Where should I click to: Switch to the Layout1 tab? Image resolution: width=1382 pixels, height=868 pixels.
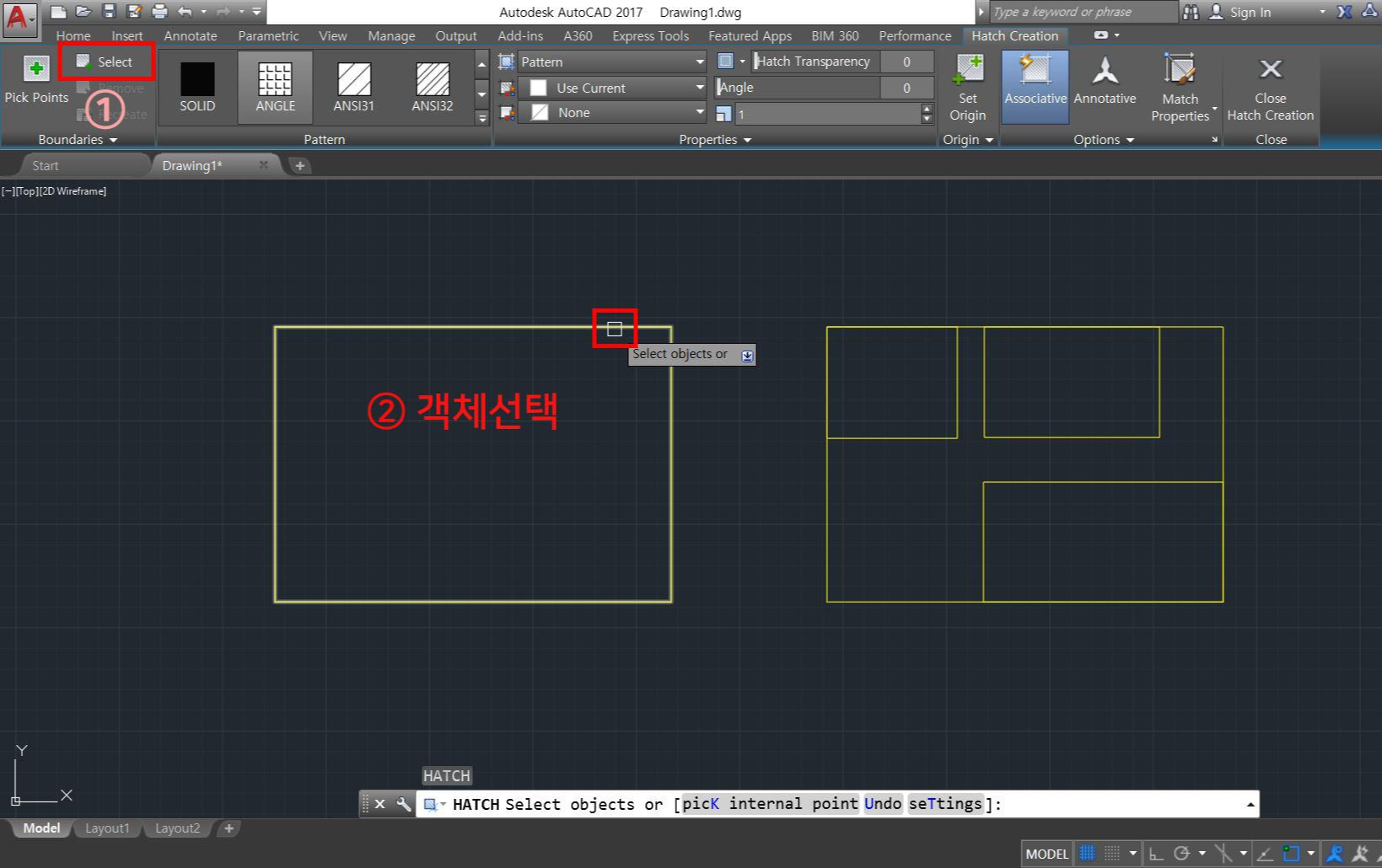[107, 828]
